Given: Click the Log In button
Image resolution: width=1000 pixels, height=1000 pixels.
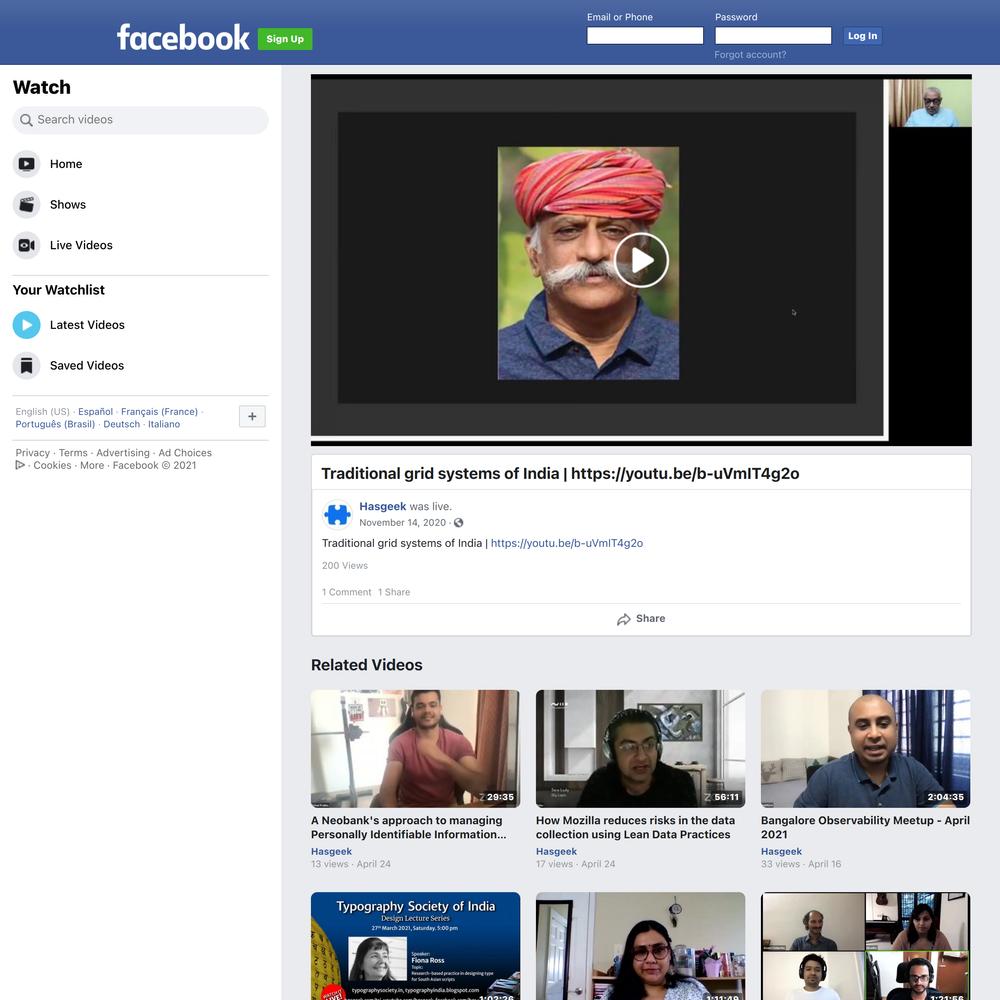Looking at the screenshot, I should (x=862, y=36).
